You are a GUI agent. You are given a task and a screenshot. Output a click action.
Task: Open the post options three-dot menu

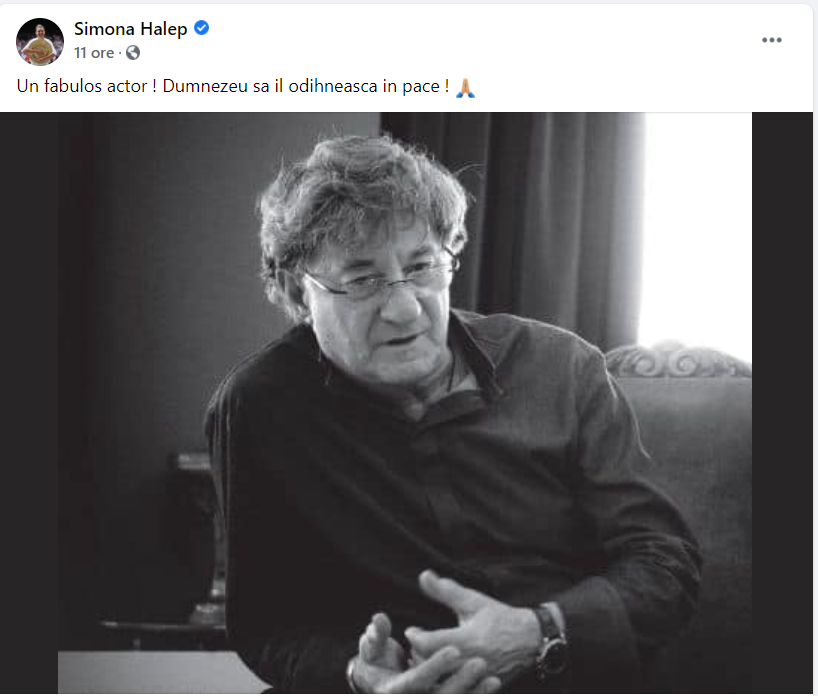pyautogui.click(x=772, y=40)
